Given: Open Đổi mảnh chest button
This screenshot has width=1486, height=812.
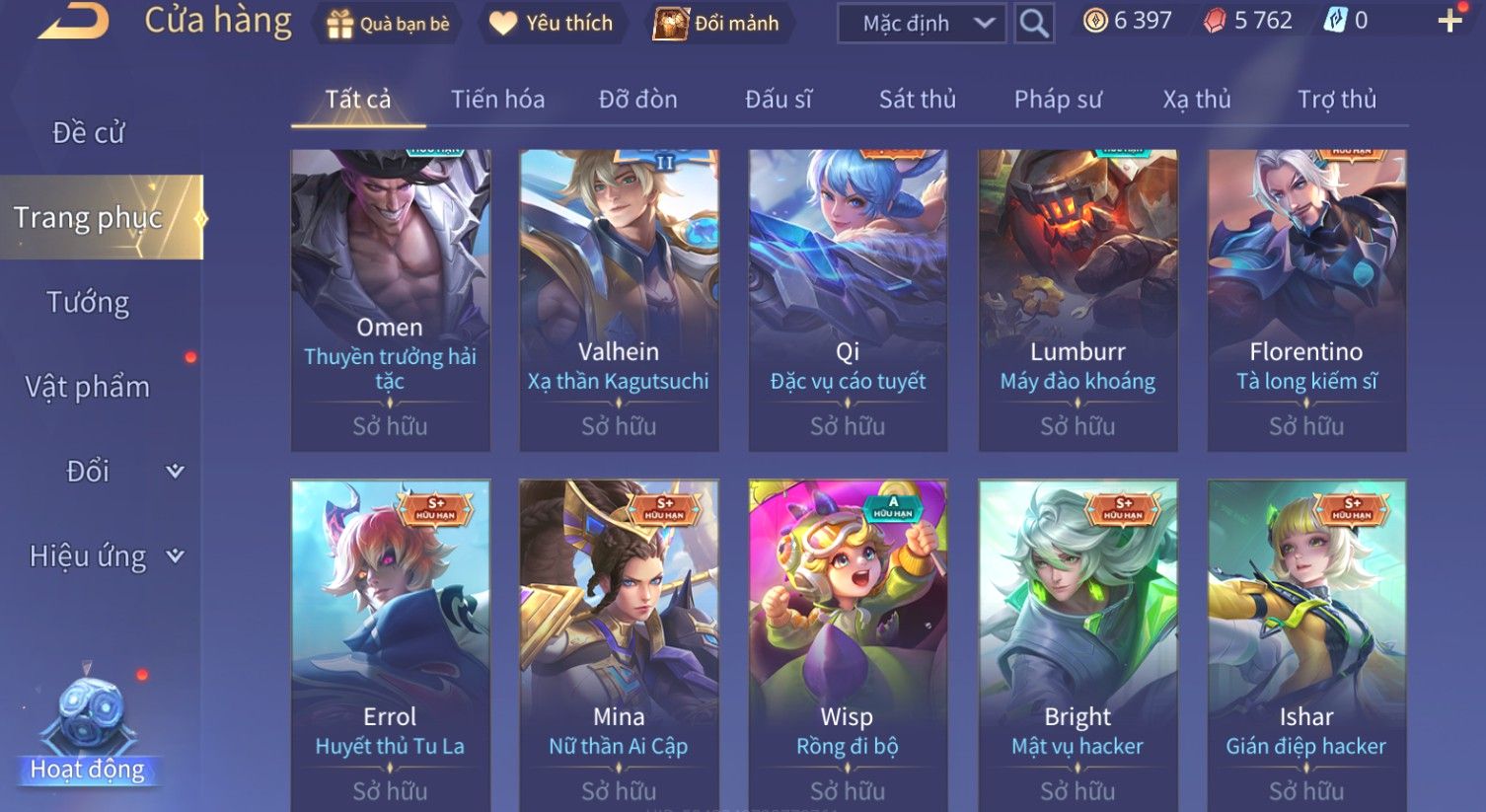Looking at the screenshot, I should point(717,23).
